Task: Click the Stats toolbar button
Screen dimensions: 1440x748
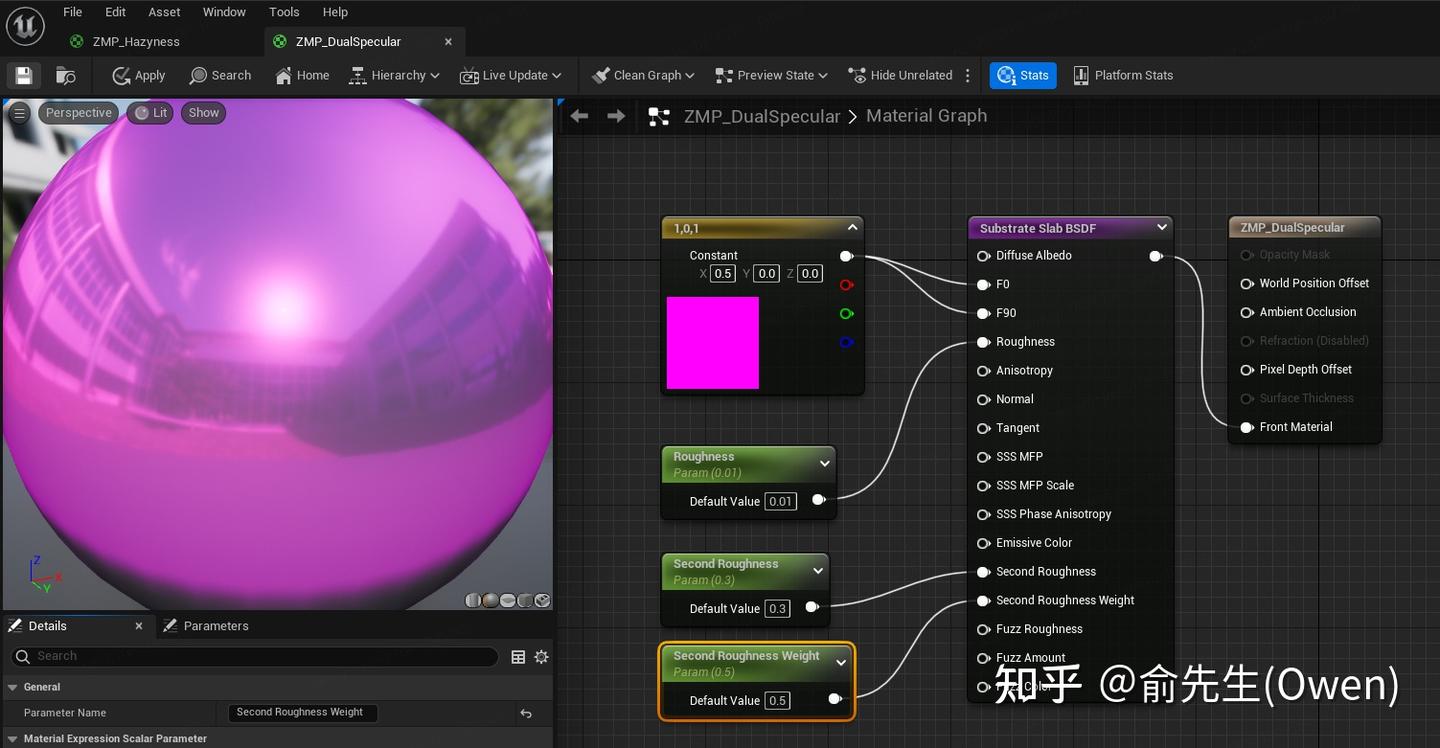Action: click(1023, 75)
